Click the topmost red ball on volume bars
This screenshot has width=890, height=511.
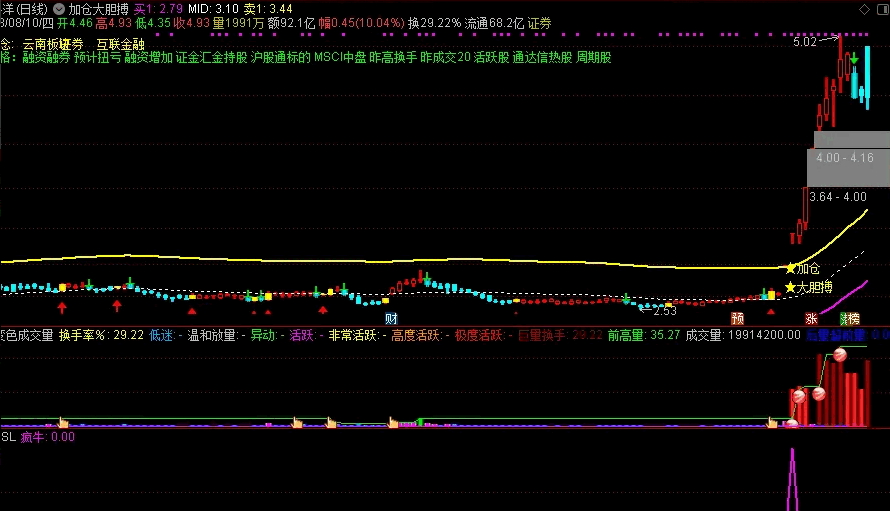tap(840, 355)
